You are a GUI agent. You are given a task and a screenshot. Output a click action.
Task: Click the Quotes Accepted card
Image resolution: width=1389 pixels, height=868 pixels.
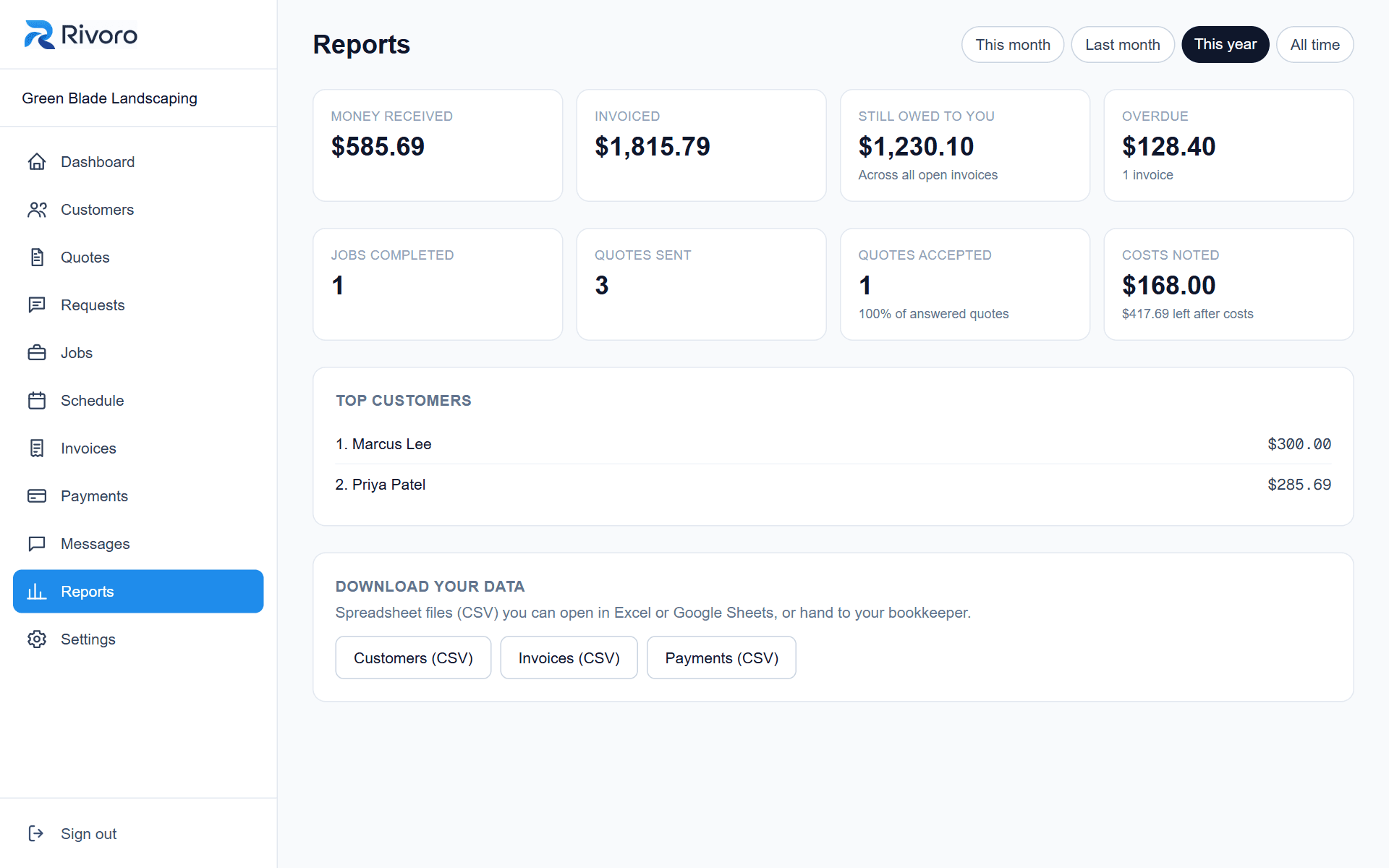tap(965, 284)
